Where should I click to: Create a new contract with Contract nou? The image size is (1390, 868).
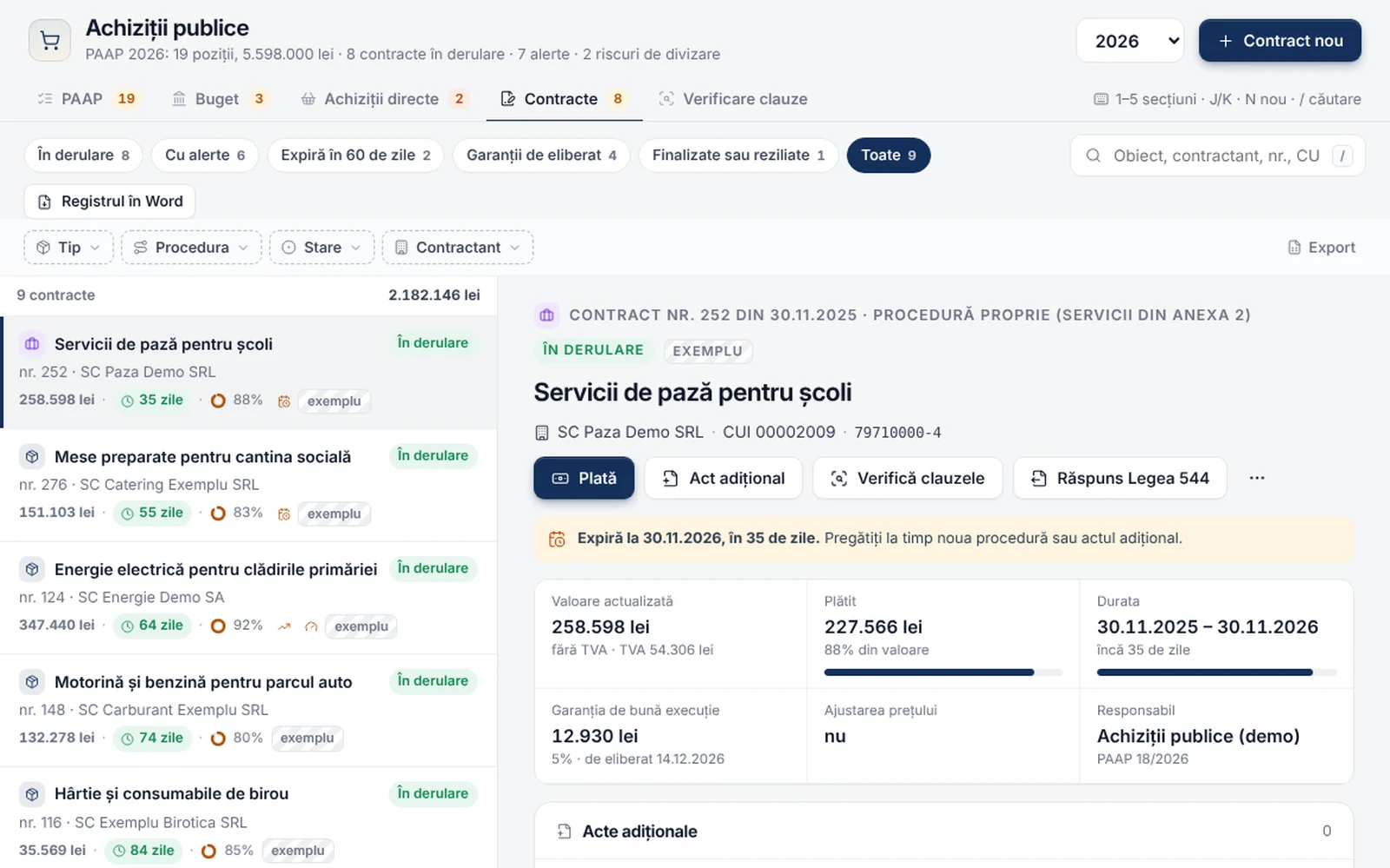(1280, 41)
